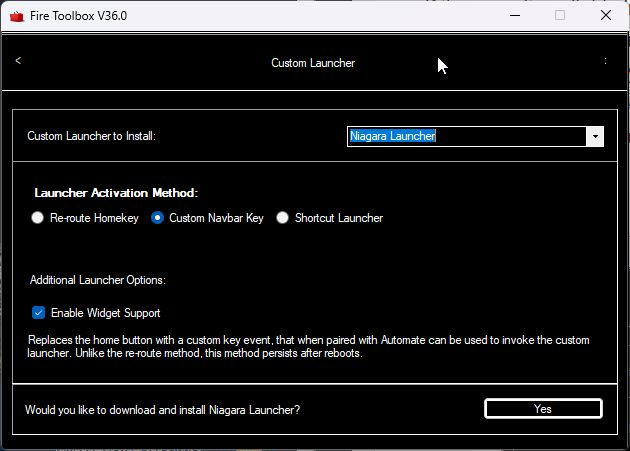Click the 'Custom Launcher' page title
Image resolution: width=630 pixels, height=451 pixels.
(313, 63)
